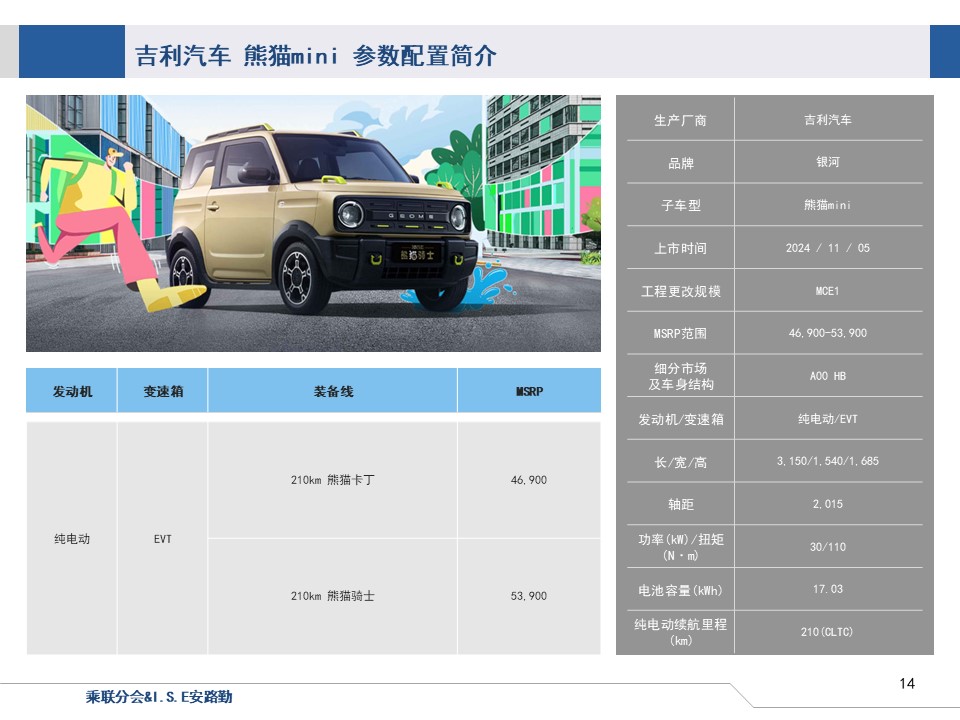Click the price 46,900
Image resolution: width=960 pixels, height=720 pixels.
[x=529, y=480]
